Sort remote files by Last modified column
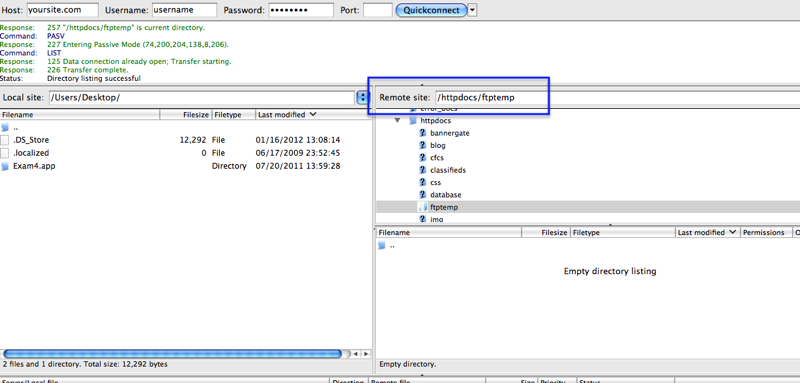 click(708, 233)
